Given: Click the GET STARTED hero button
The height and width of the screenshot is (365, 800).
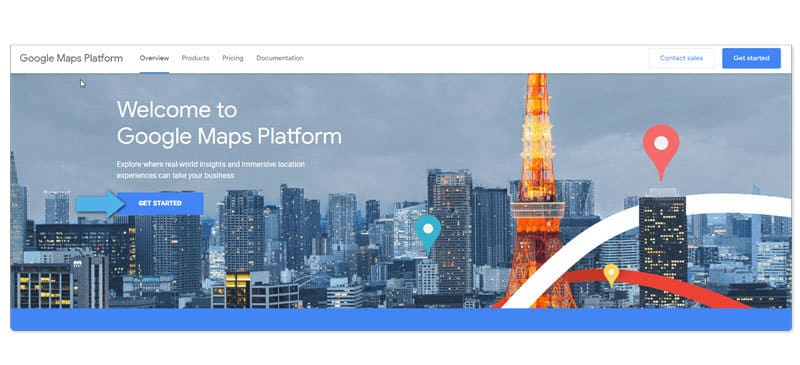Looking at the screenshot, I should click(160, 203).
